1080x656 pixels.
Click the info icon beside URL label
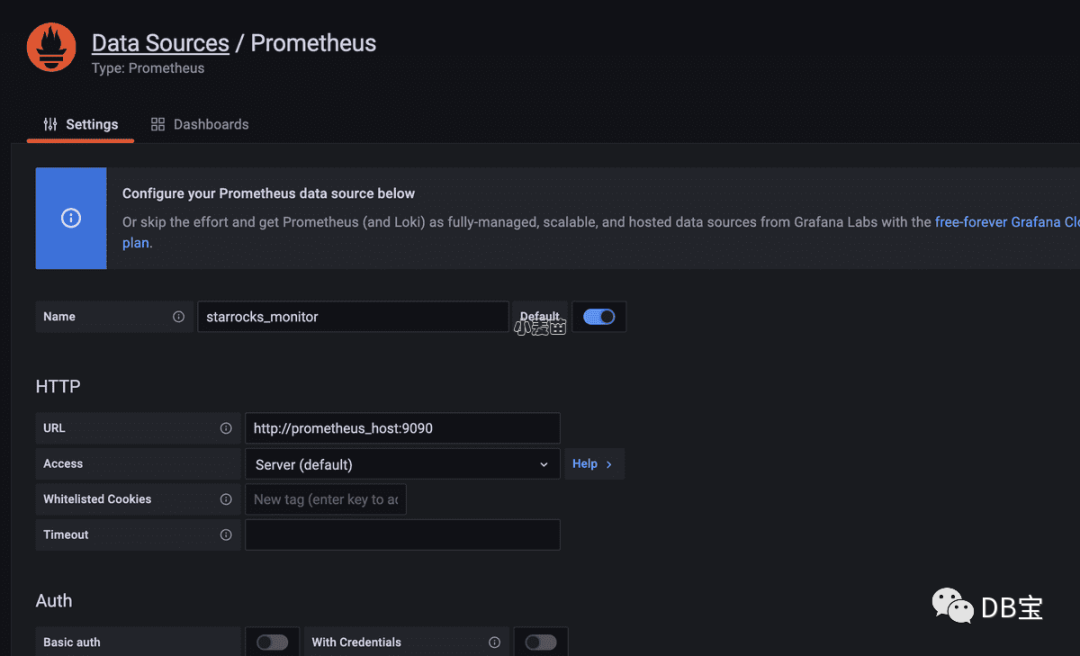[x=226, y=428]
